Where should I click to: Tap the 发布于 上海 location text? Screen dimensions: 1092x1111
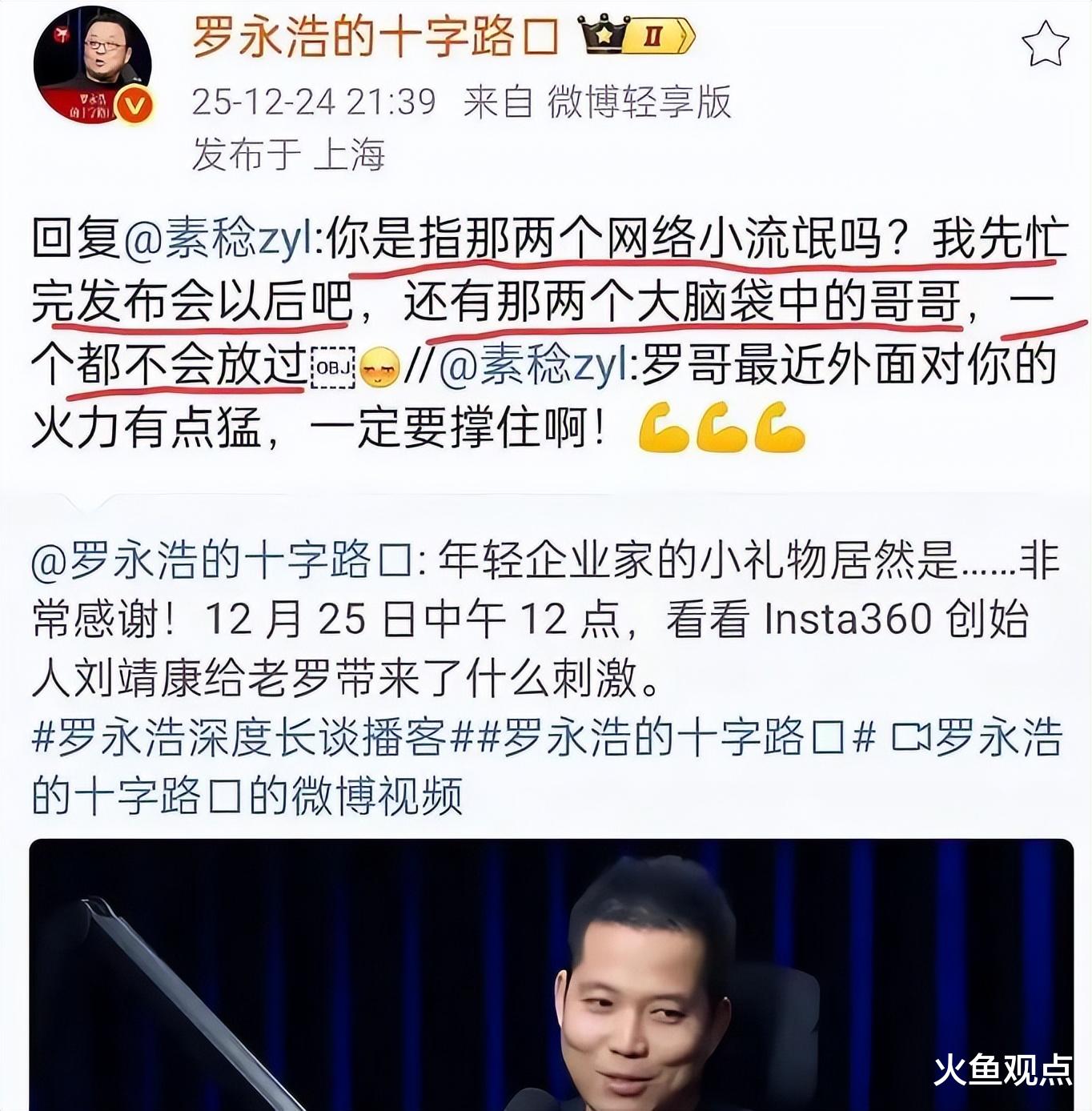(288, 154)
